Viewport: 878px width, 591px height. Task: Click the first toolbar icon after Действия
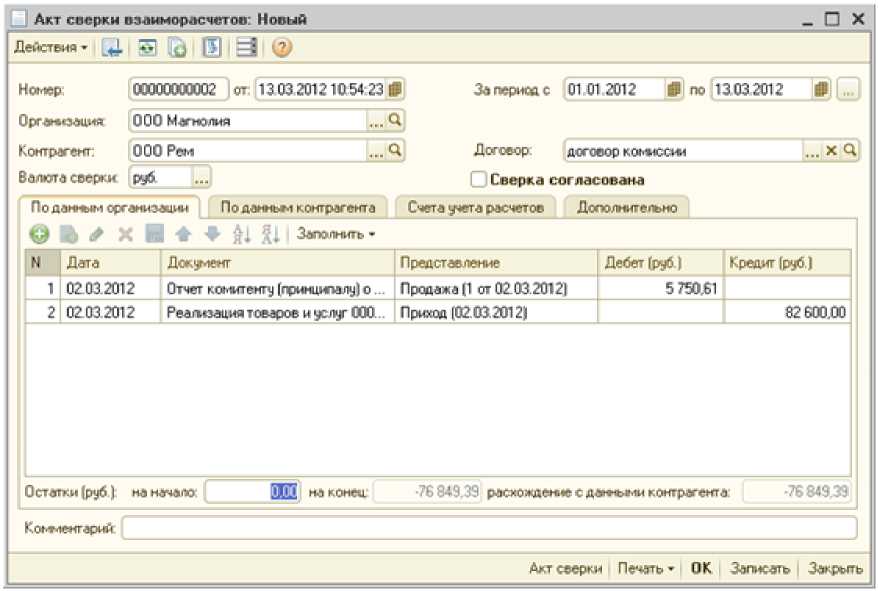pos(111,48)
